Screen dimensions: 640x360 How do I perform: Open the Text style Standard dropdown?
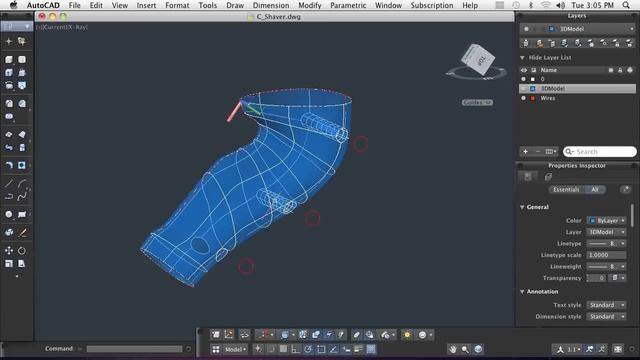(x=606, y=305)
